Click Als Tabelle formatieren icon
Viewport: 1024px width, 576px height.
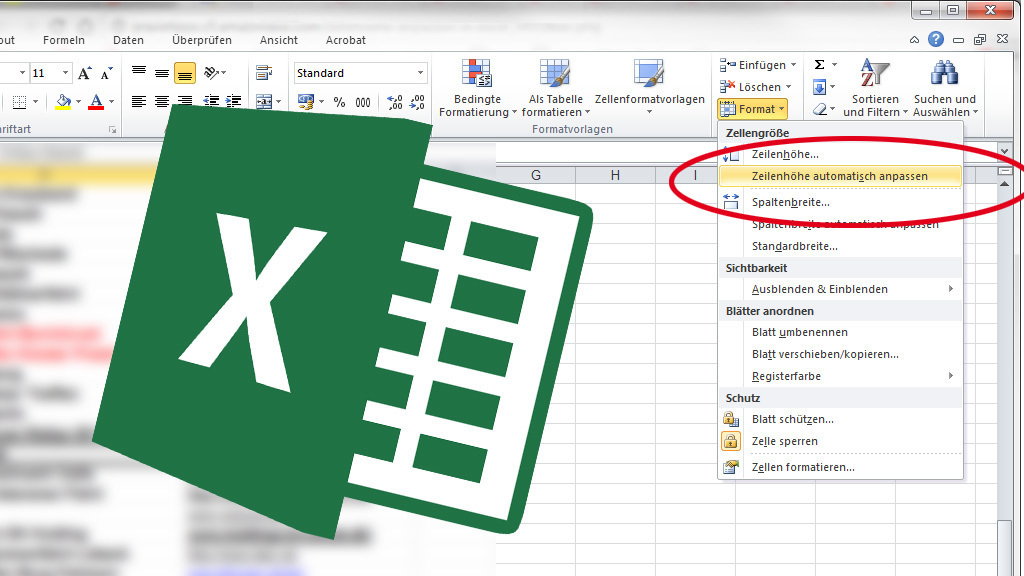coord(555,74)
